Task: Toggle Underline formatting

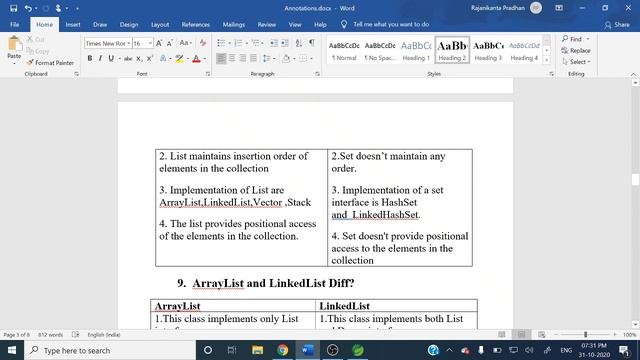Action: (x=111, y=59)
